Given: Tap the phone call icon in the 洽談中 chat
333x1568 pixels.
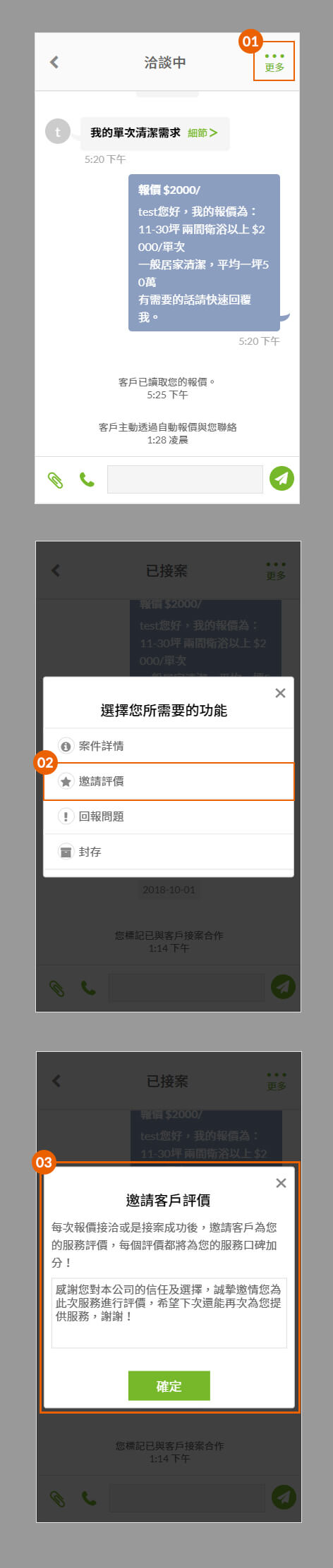Looking at the screenshot, I should (x=87, y=480).
